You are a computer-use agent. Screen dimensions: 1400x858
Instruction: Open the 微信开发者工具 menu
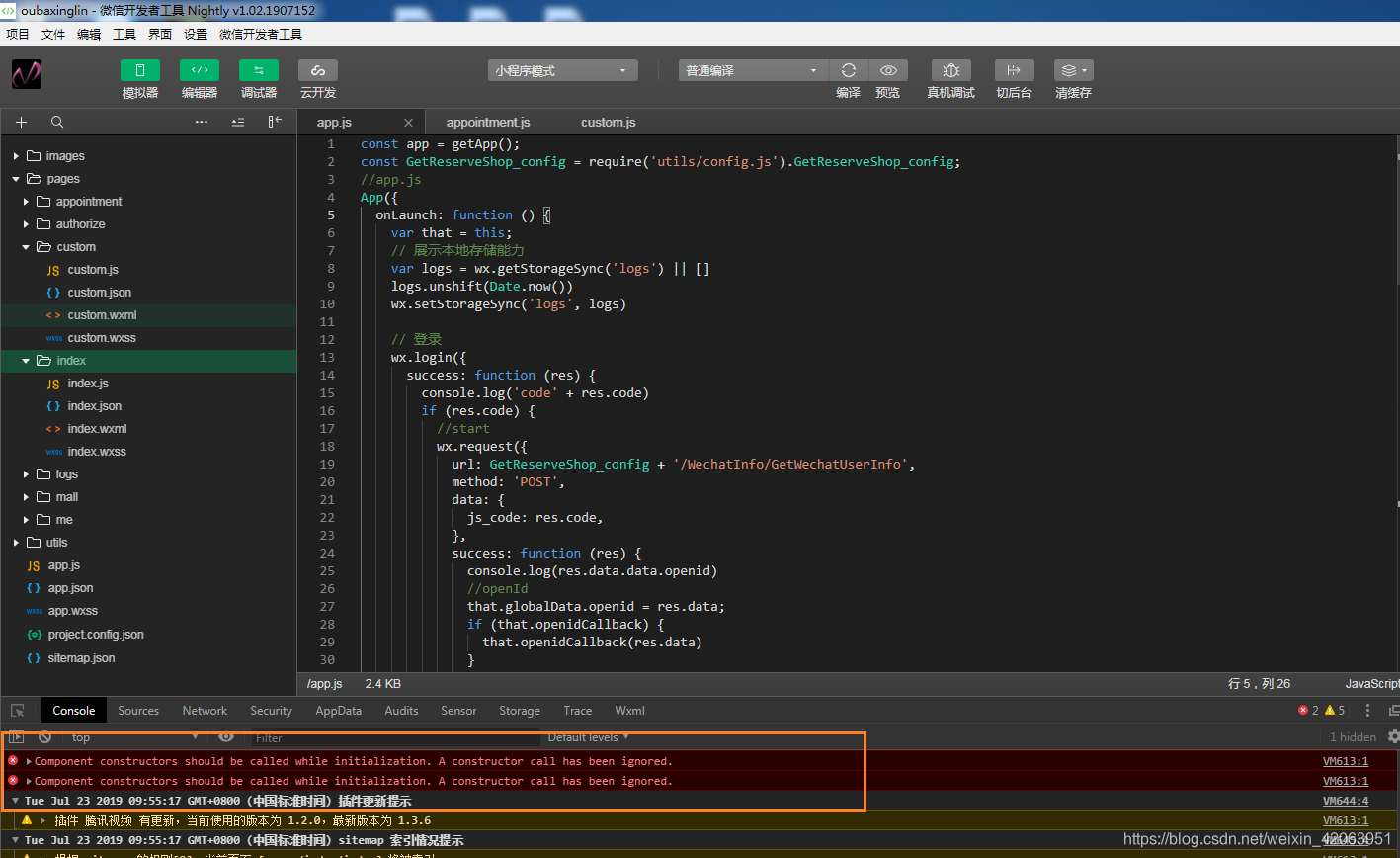(x=261, y=34)
